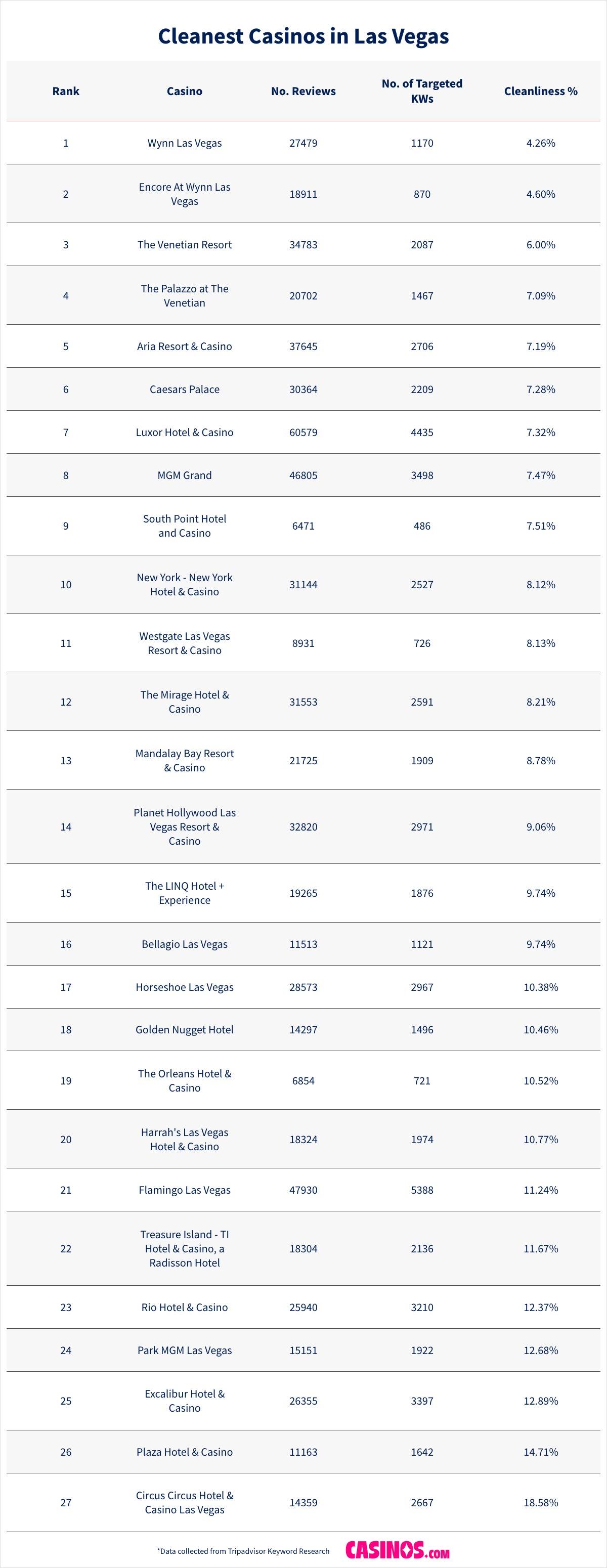This screenshot has width=607, height=1568.
Task: Select The Venetian Resort row name
Action: (x=185, y=245)
